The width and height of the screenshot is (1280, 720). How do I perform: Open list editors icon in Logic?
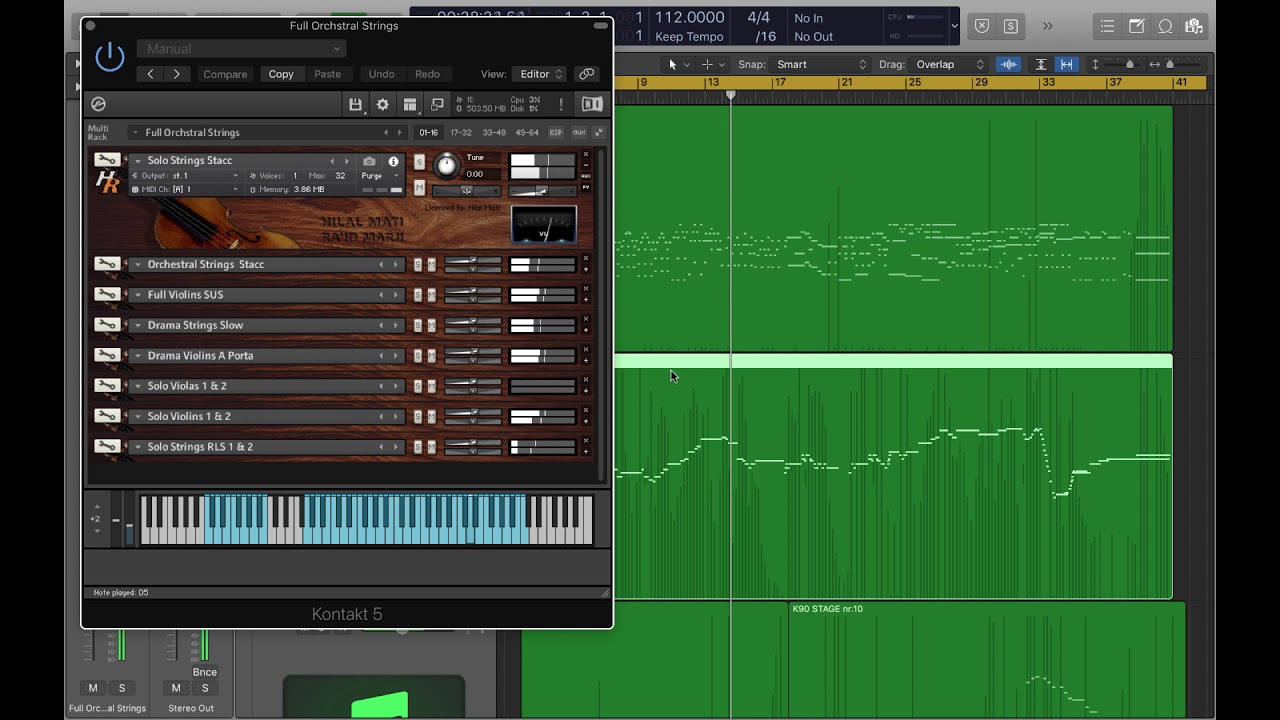pos(1107,27)
